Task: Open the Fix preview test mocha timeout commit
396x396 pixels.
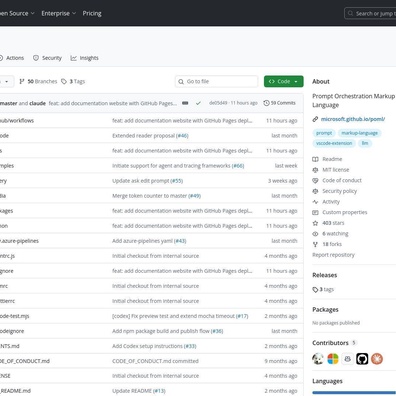Action: click(173, 316)
